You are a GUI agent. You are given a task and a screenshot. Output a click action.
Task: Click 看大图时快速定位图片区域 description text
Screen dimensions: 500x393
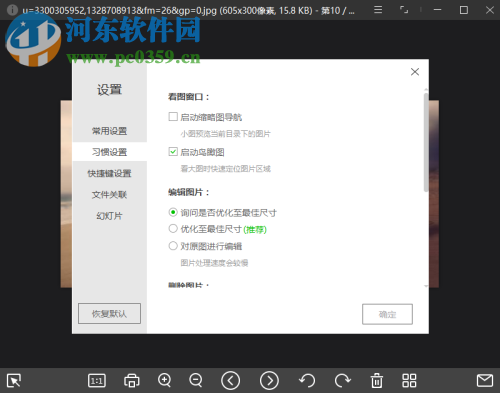point(226,169)
